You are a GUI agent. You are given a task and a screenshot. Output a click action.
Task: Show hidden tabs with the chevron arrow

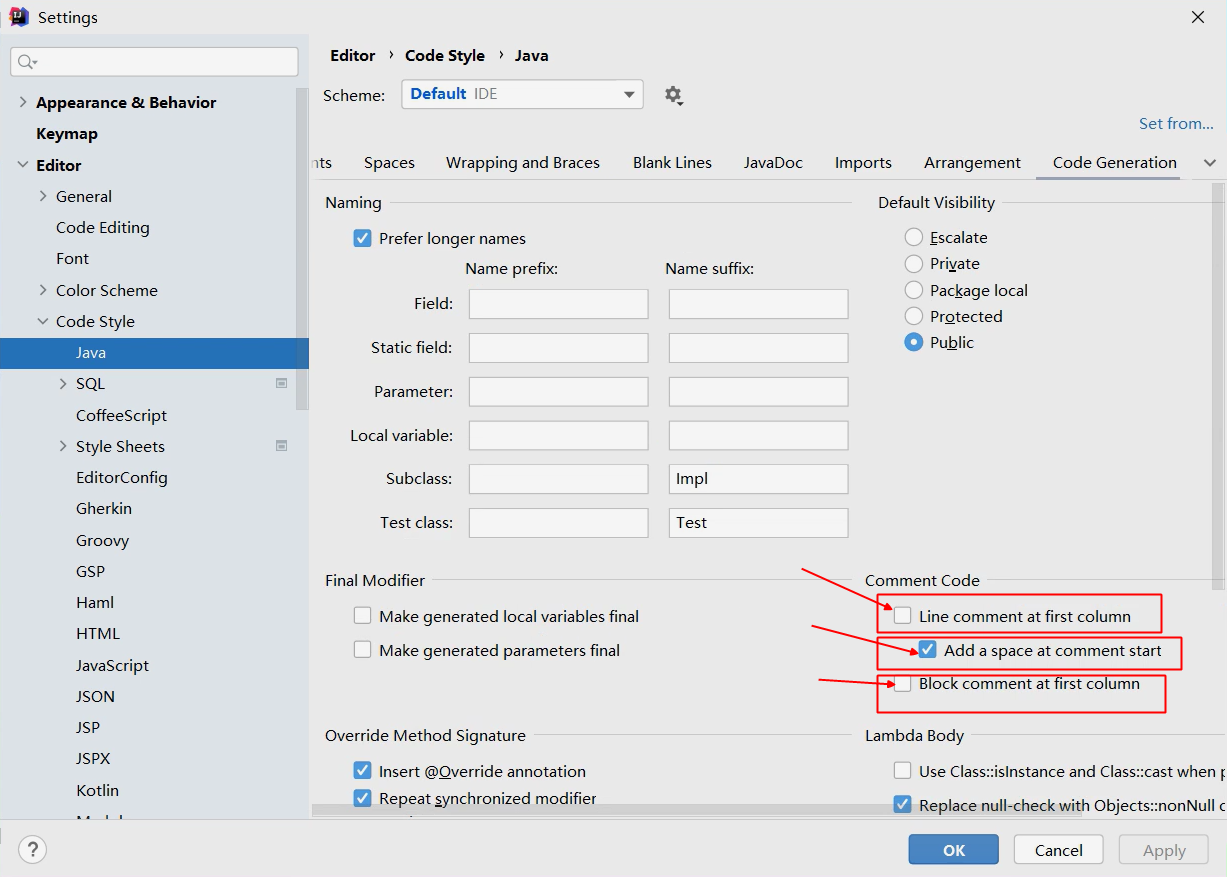1209,163
